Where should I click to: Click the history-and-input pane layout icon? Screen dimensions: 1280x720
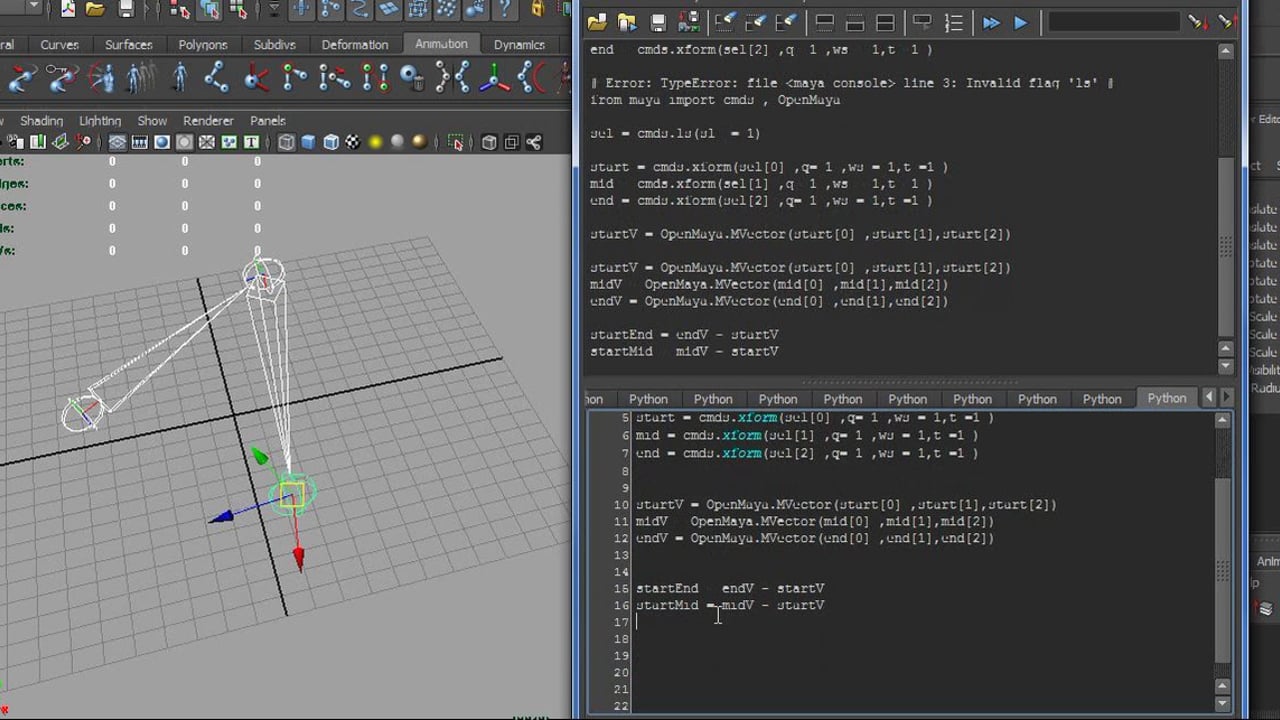click(x=884, y=22)
